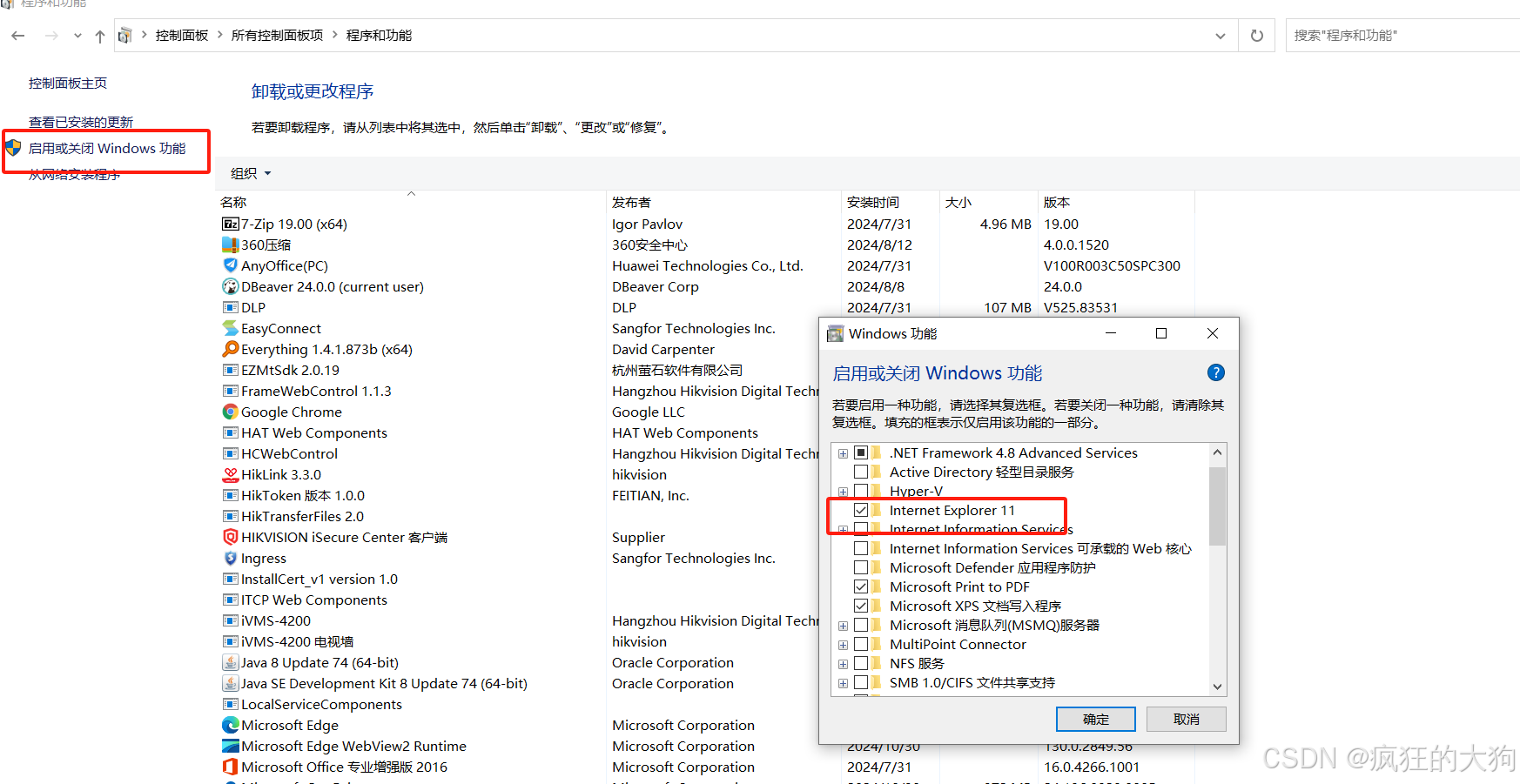
Task: Open 查看已安装的更新 link
Action: (81, 123)
